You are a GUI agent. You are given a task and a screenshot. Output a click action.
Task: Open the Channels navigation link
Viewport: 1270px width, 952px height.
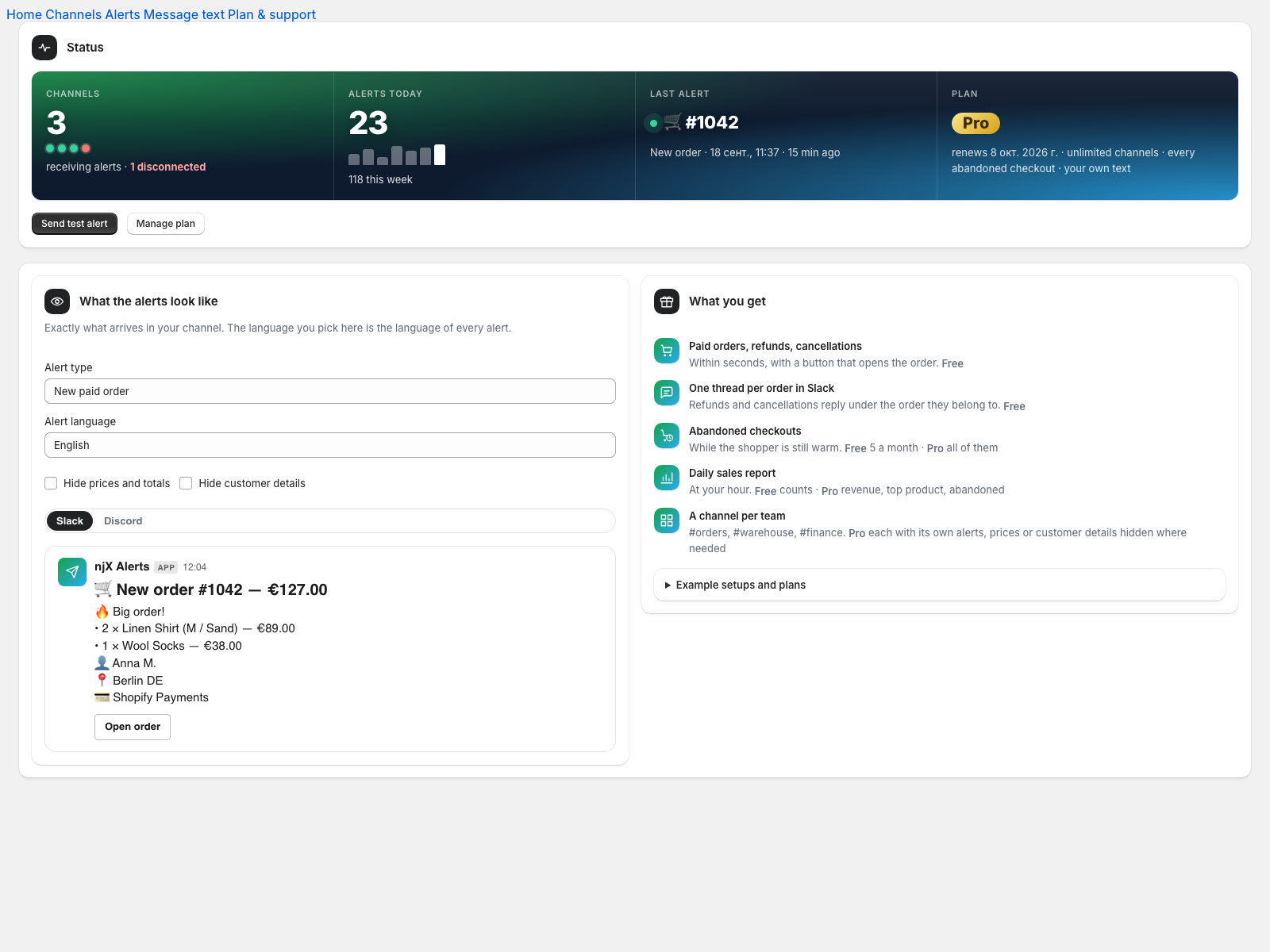(73, 14)
